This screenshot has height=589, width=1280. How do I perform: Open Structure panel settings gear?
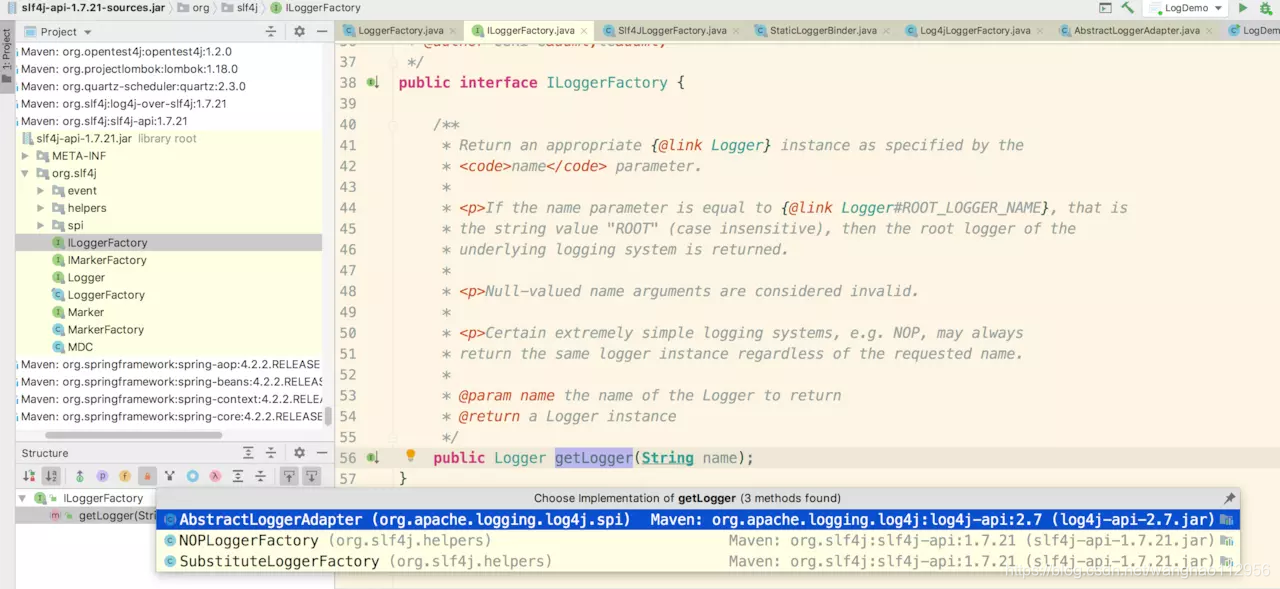pos(299,453)
